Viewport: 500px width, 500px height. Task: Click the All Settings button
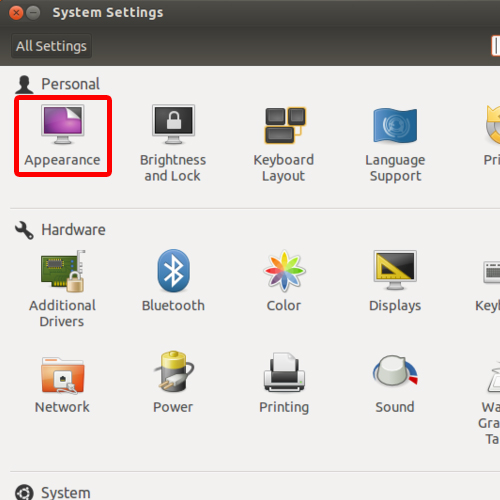coord(51,46)
